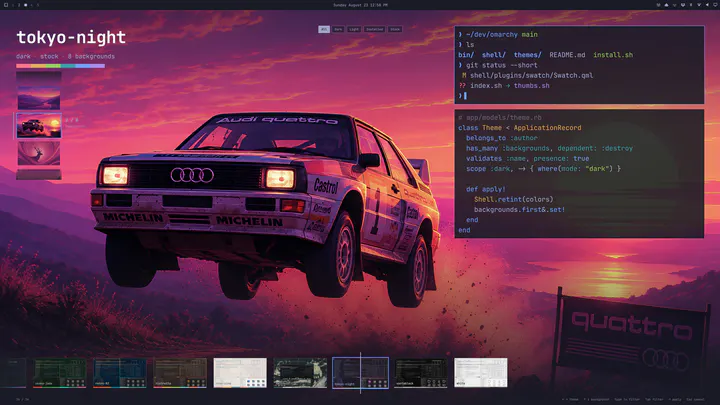The height and width of the screenshot is (405, 720).
Task: Click "README.md" in the terminal listing
Action: coord(567,55)
